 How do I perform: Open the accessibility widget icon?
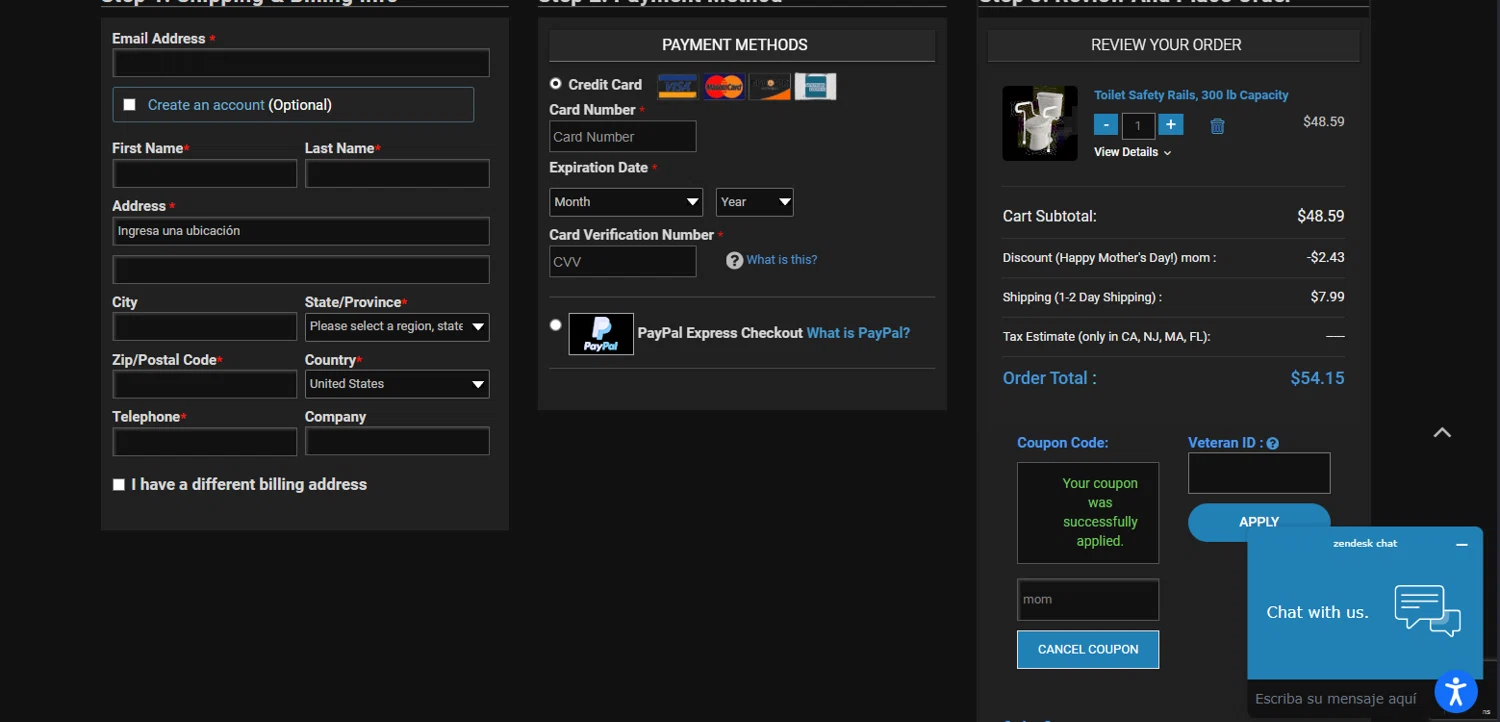[x=1455, y=691]
